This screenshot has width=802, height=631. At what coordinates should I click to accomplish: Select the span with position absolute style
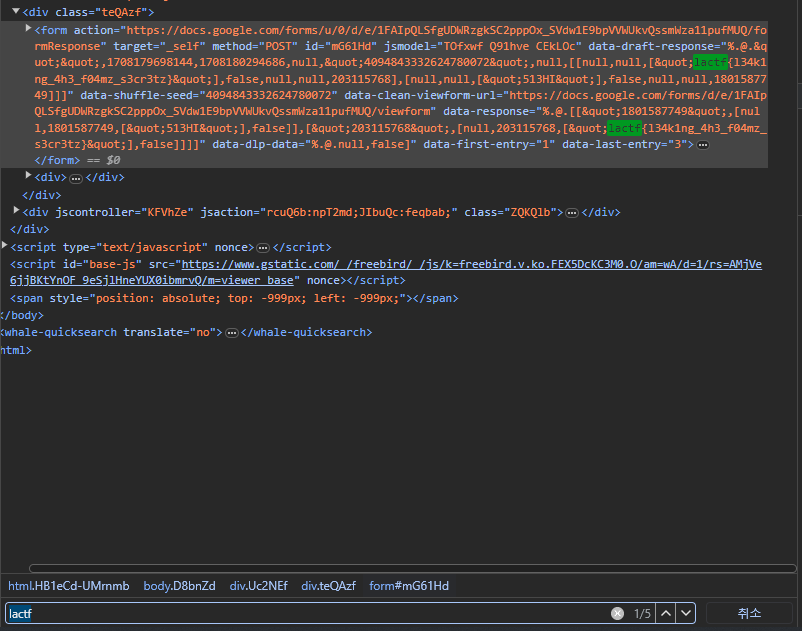pyautogui.click(x=234, y=298)
